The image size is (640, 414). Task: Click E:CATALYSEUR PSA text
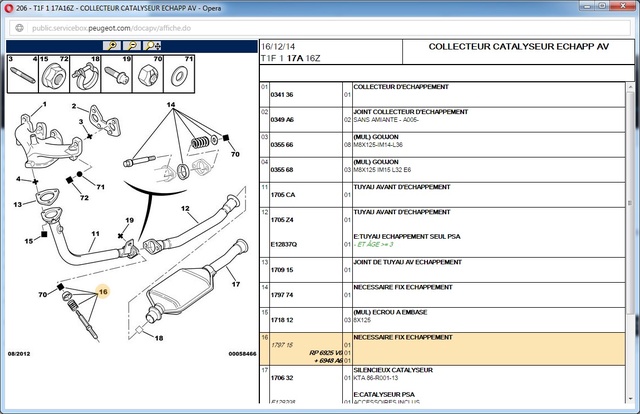384,394
